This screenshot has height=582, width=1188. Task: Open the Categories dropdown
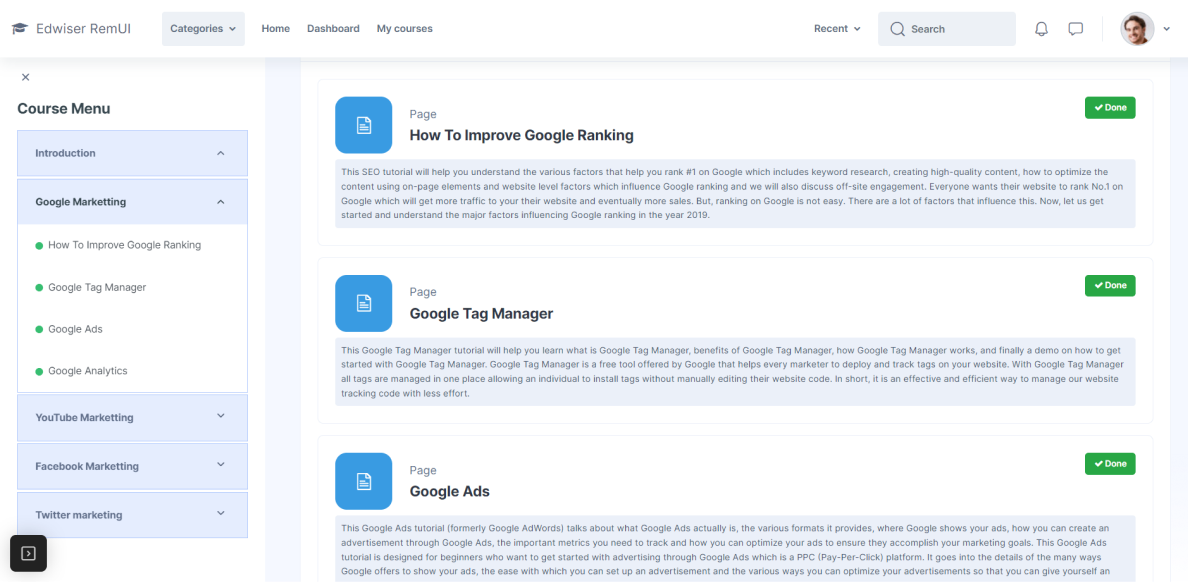click(x=203, y=29)
